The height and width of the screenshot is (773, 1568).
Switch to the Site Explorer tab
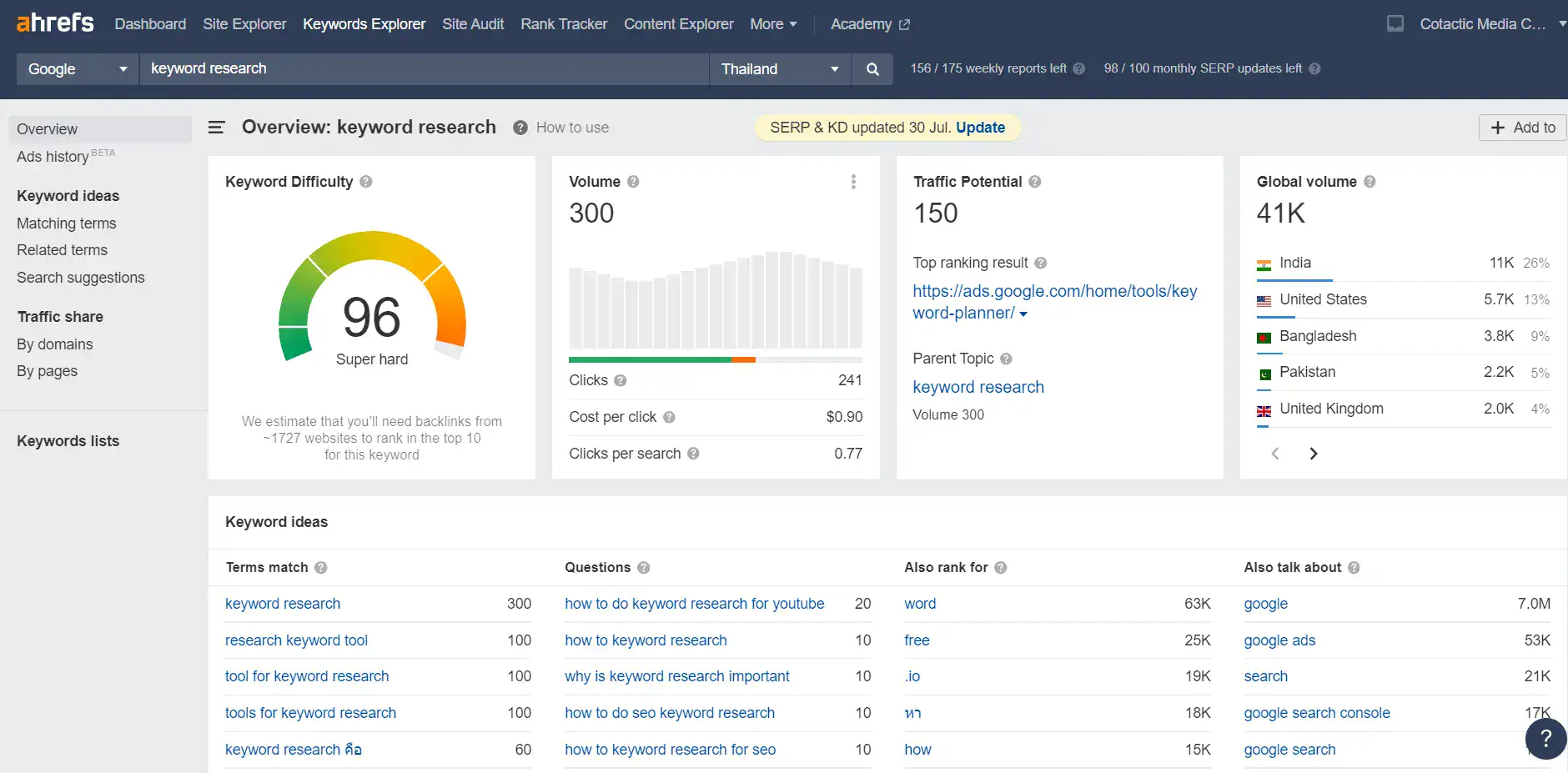pyautogui.click(x=244, y=24)
